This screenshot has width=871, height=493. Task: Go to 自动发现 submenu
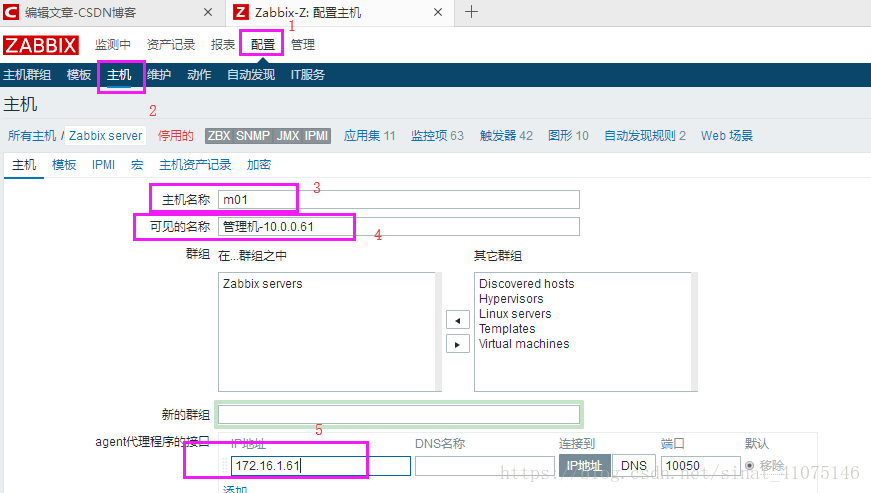(251, 74)
